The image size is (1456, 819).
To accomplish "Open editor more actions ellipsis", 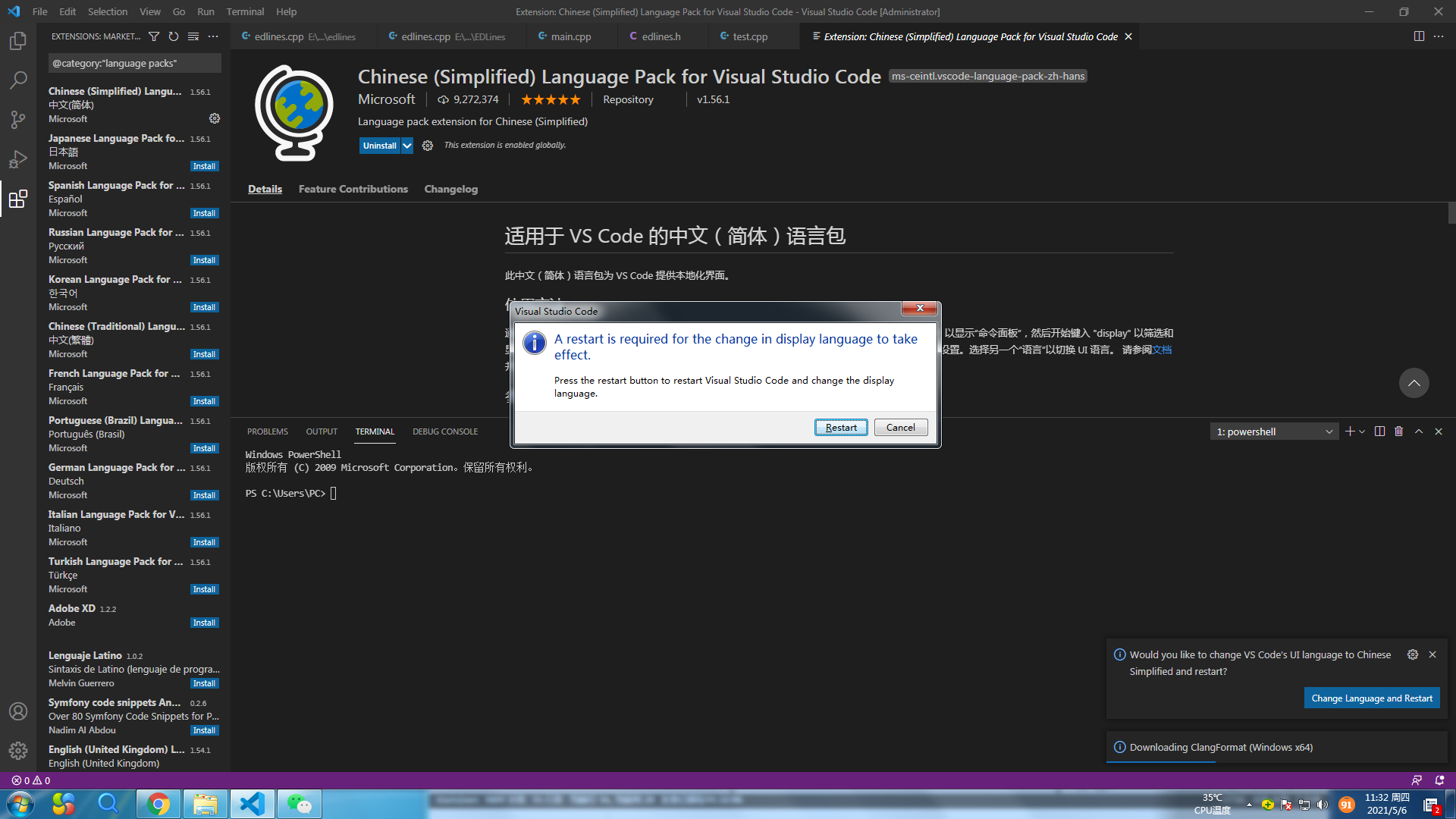I will pyautogui.click(x=1439, y=36).
